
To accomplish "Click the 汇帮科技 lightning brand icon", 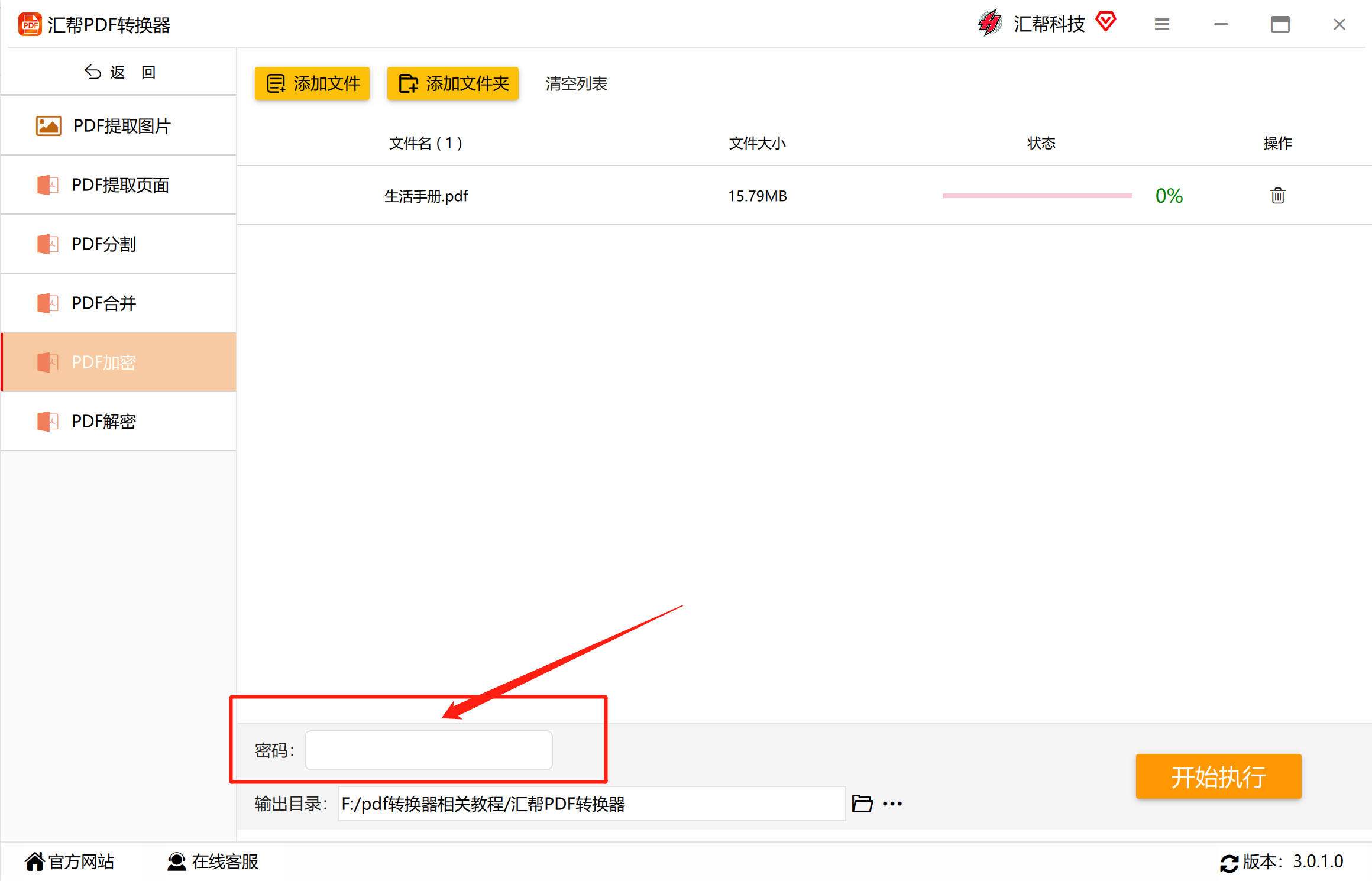I will click(989, 24).
